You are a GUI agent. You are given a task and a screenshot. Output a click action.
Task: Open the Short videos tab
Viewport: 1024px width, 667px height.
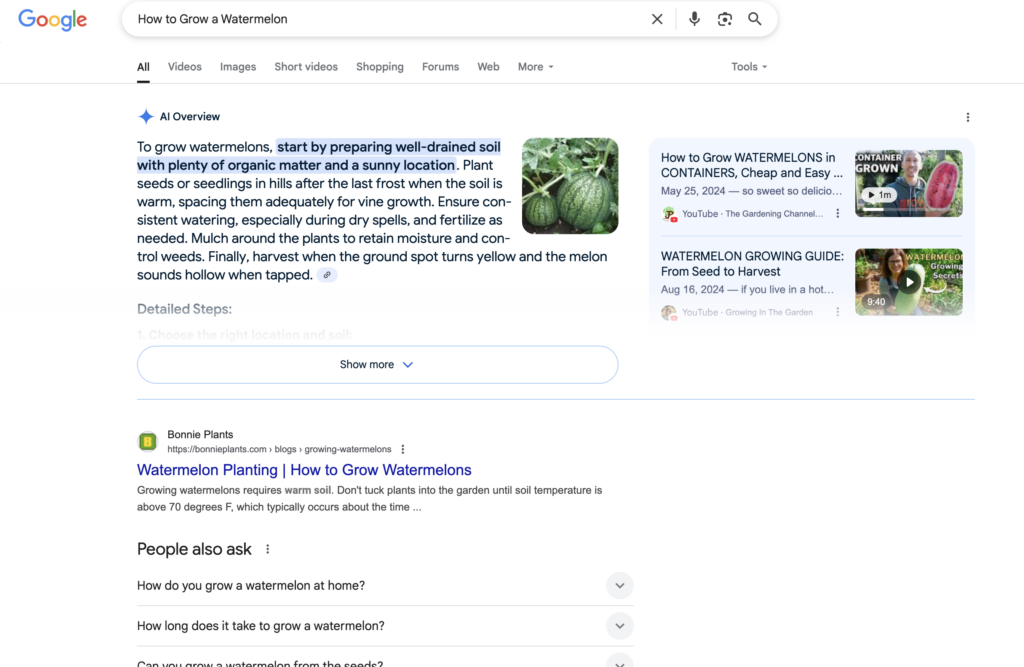(306, 67)
